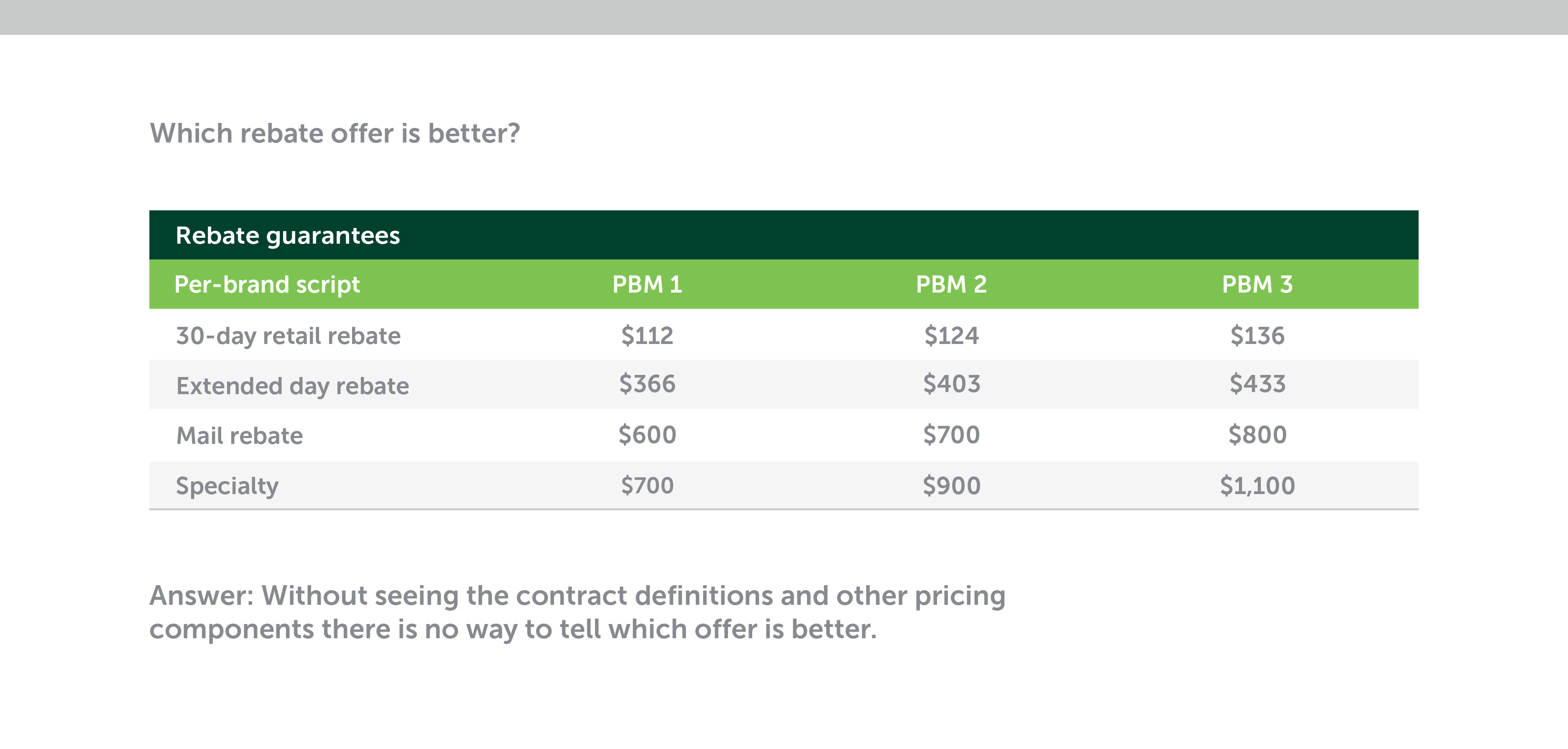Select the PBM 1 column header
This screenshot has width=1568, height=749.
(x=647, y=285)
